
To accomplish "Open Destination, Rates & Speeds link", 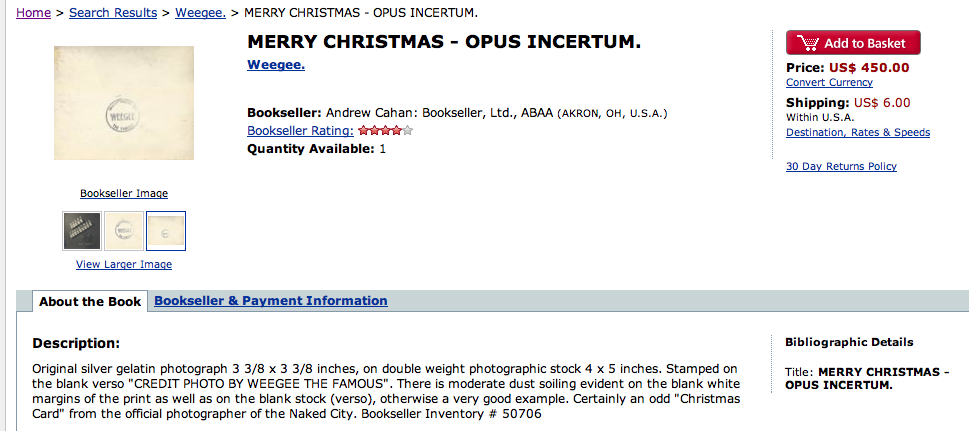I will click(x=858, y=132).
